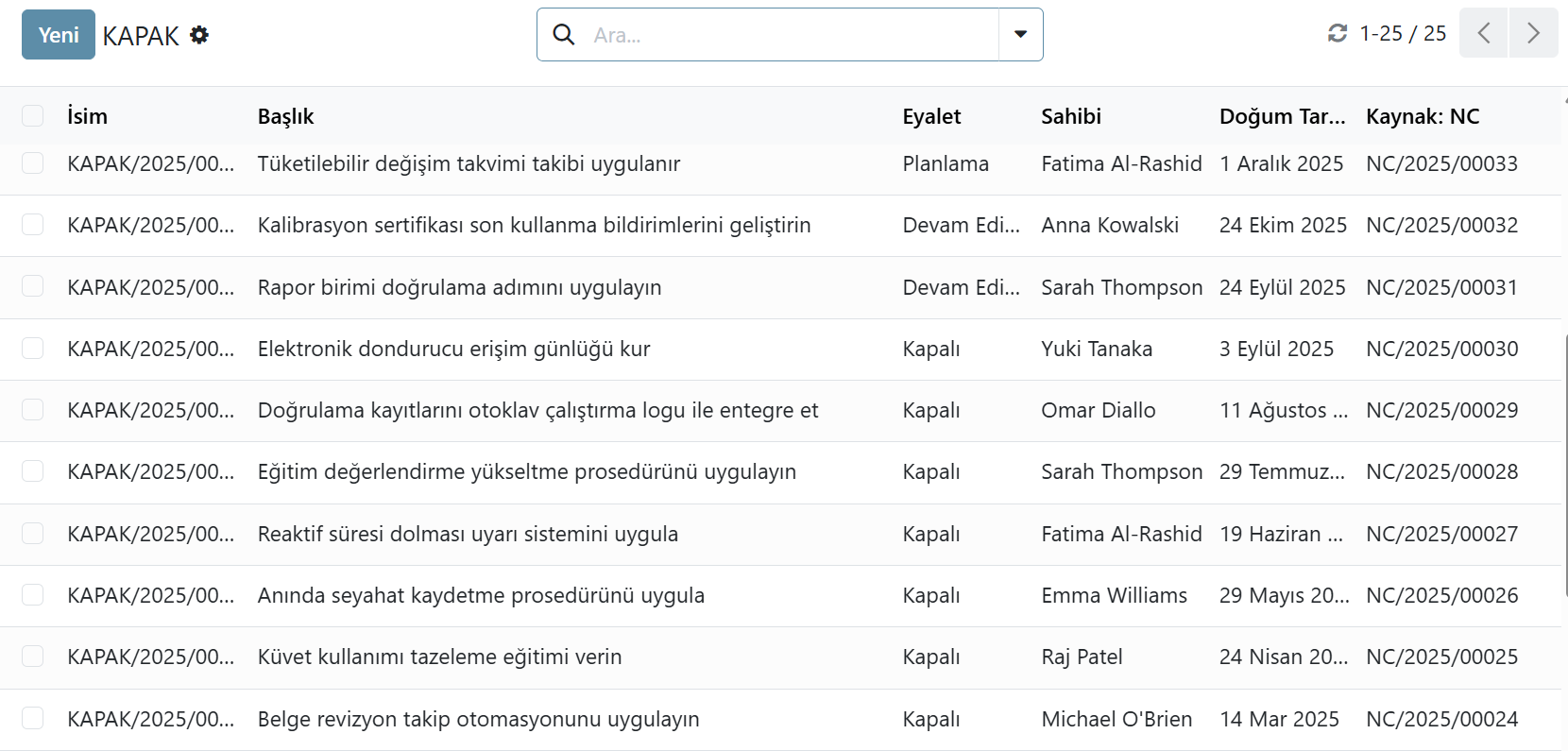
Task: Open the 'Küvet kullanımı tazeleme eğitimi verin' record
Action: [439, 657]
